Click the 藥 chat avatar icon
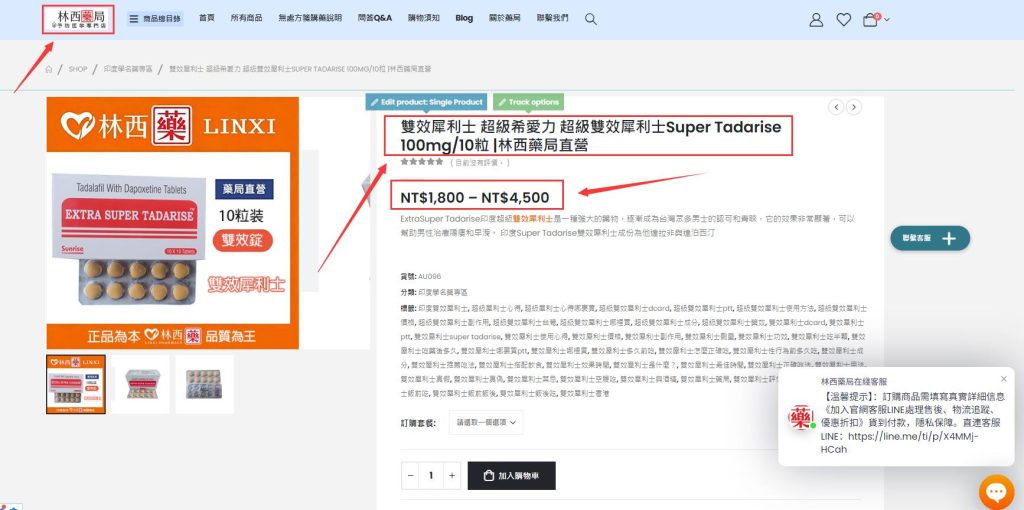 (x=801, y=418)
